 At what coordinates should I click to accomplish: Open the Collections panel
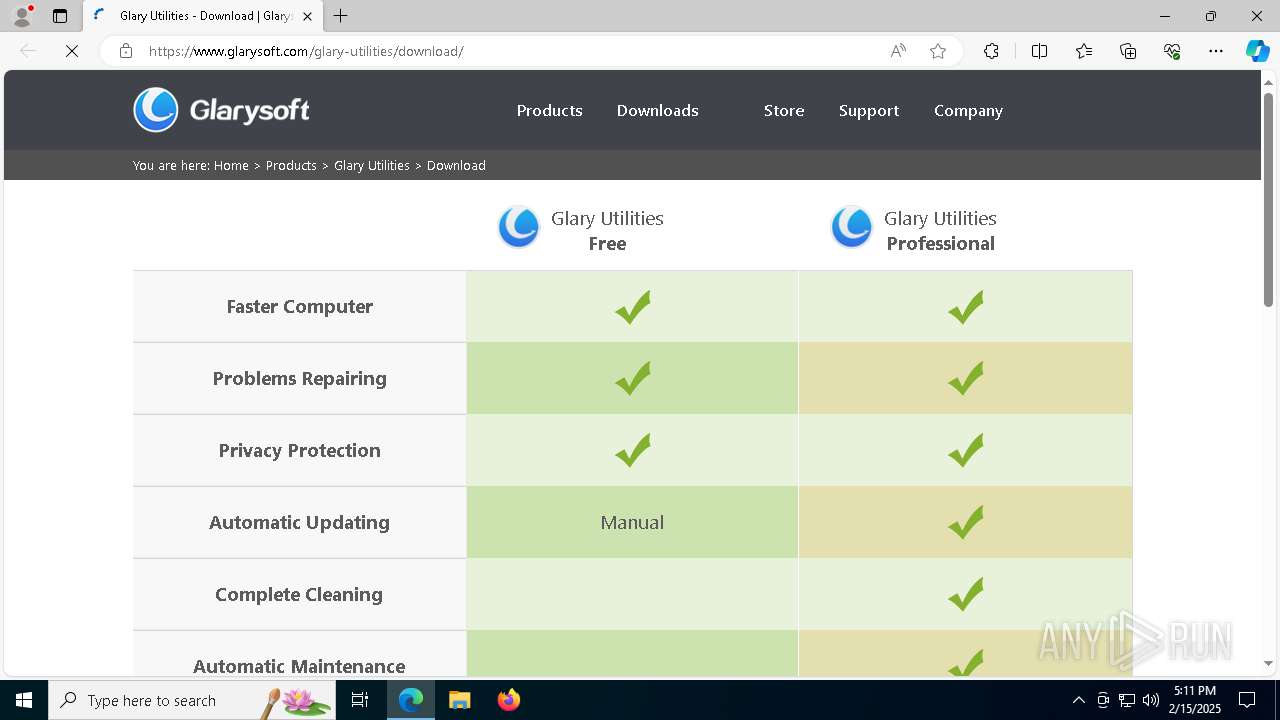coord(1128,51)
